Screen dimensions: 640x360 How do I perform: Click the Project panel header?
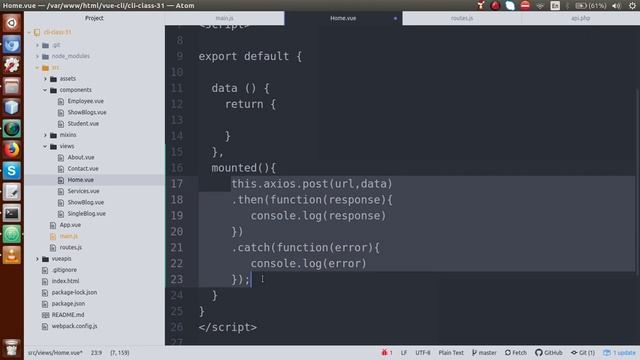[x=94, y=18]
